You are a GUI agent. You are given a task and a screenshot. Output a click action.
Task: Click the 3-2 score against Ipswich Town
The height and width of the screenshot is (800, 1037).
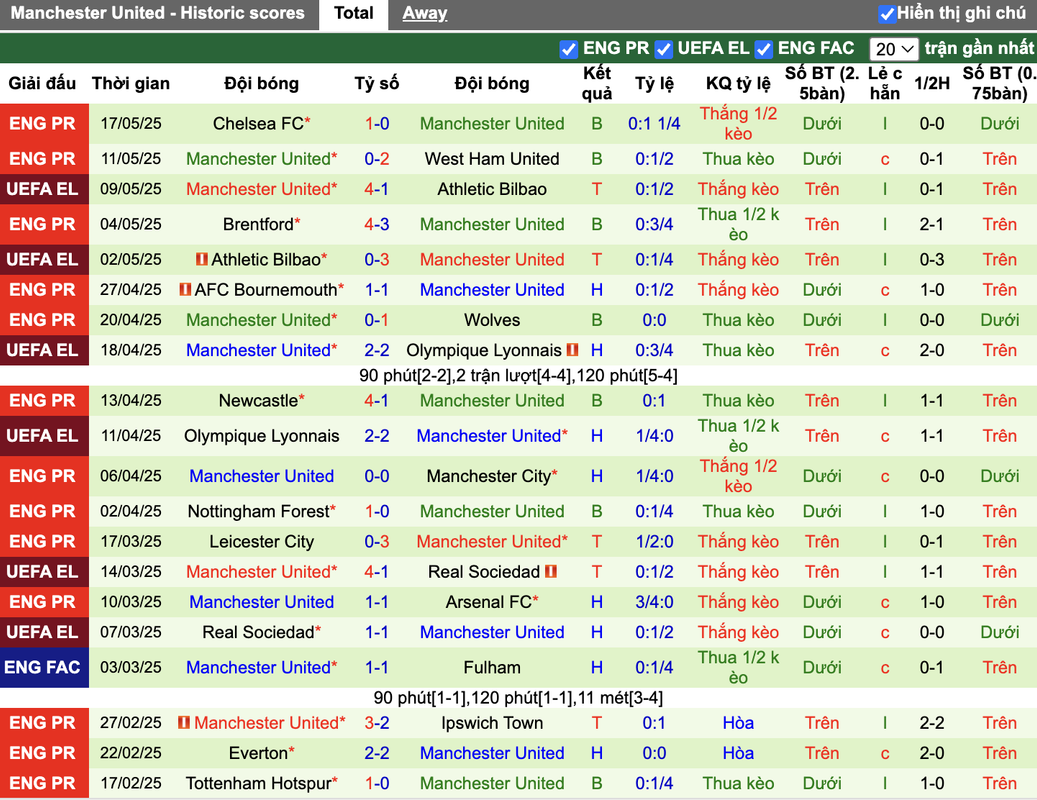377,723
